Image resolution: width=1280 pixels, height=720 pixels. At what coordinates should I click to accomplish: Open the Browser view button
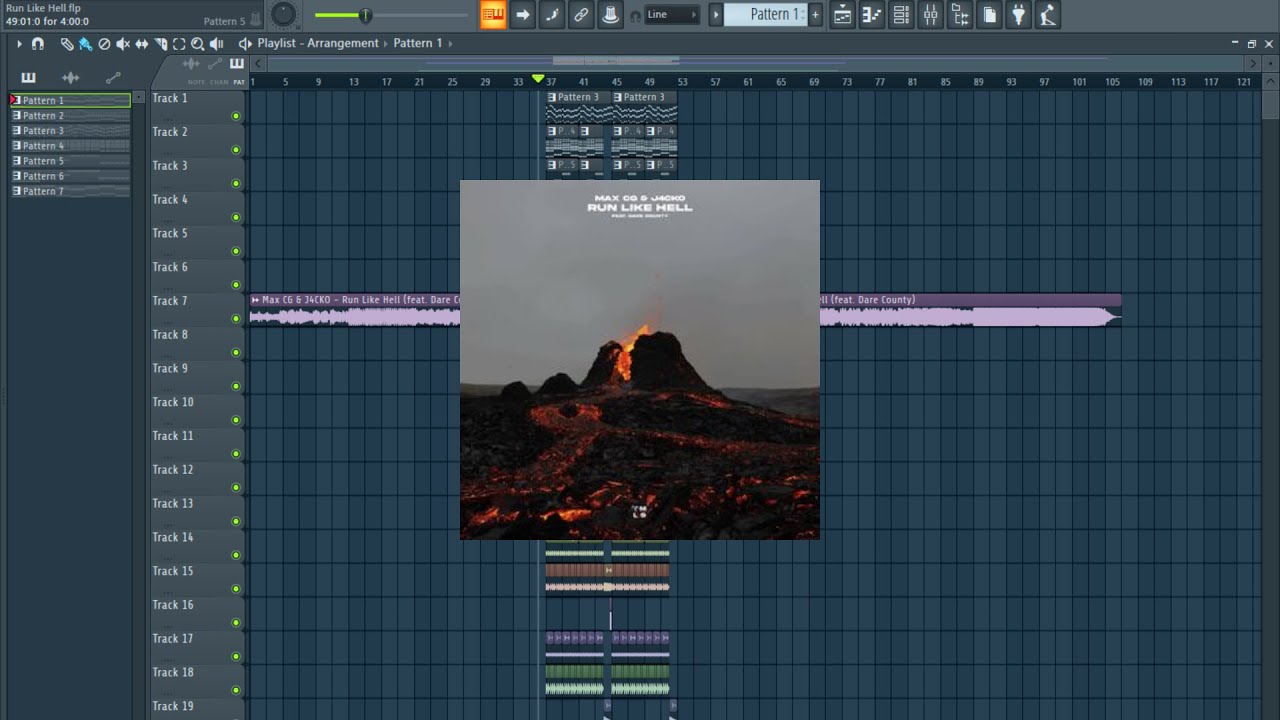coord(960,14)
